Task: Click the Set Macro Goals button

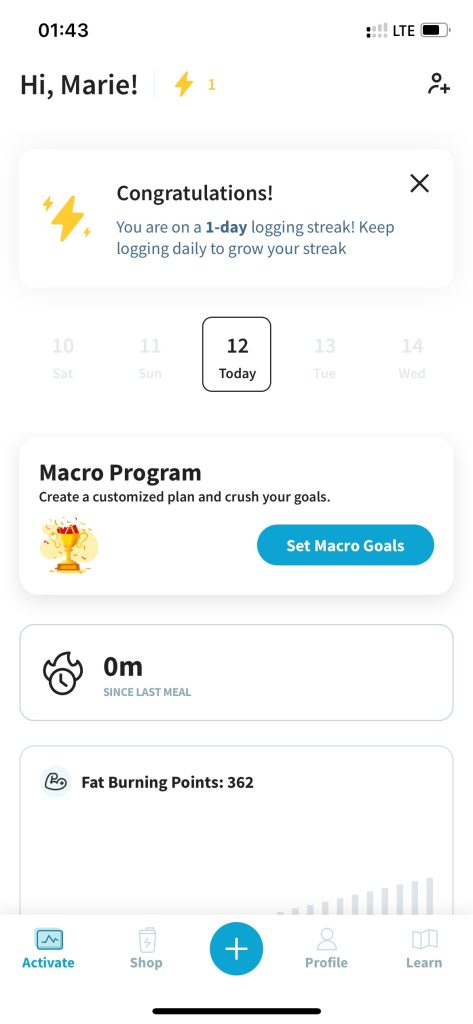Action: click(x=345, y=545)
